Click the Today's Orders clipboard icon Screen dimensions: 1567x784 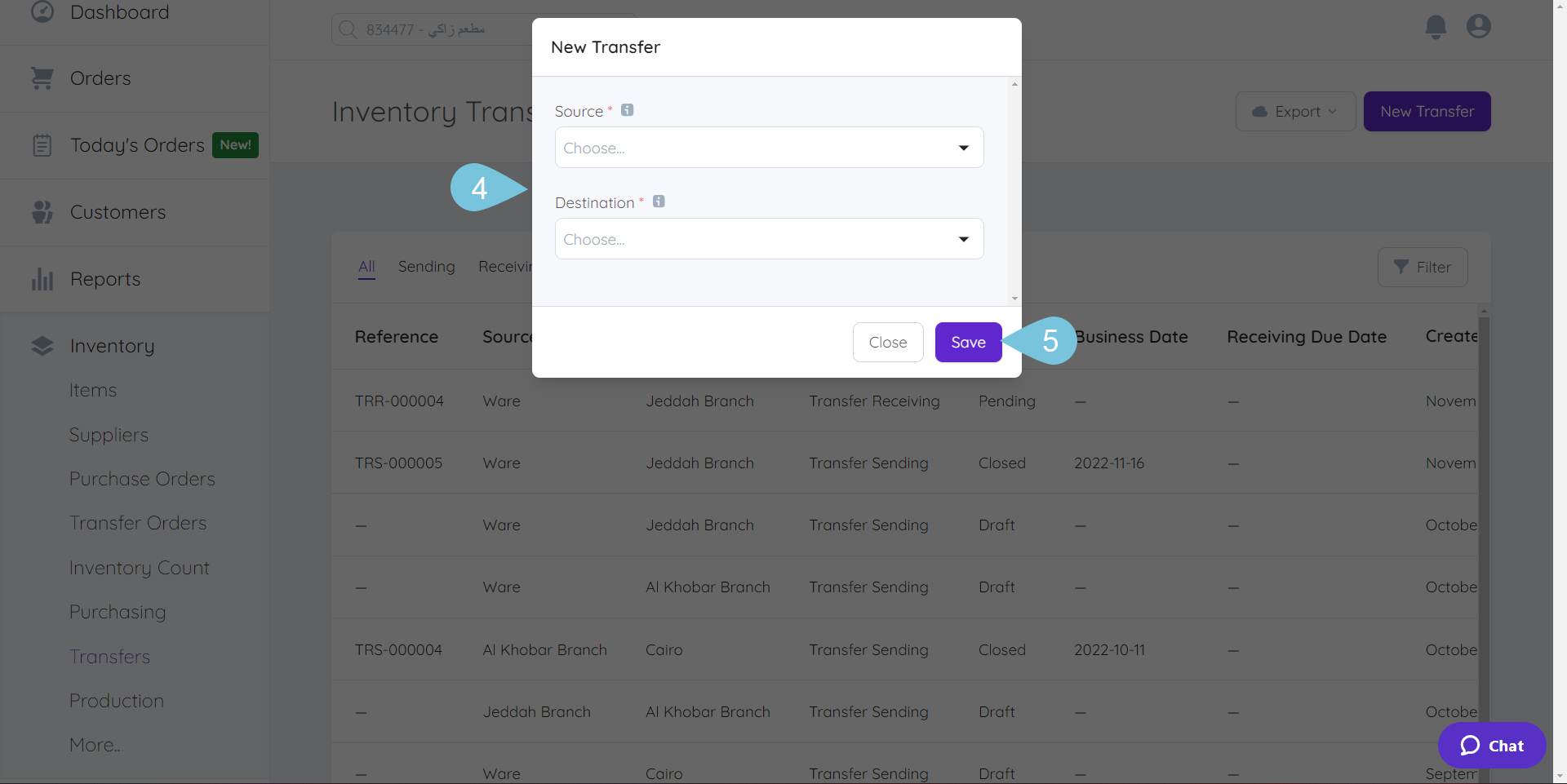(42, 144)
